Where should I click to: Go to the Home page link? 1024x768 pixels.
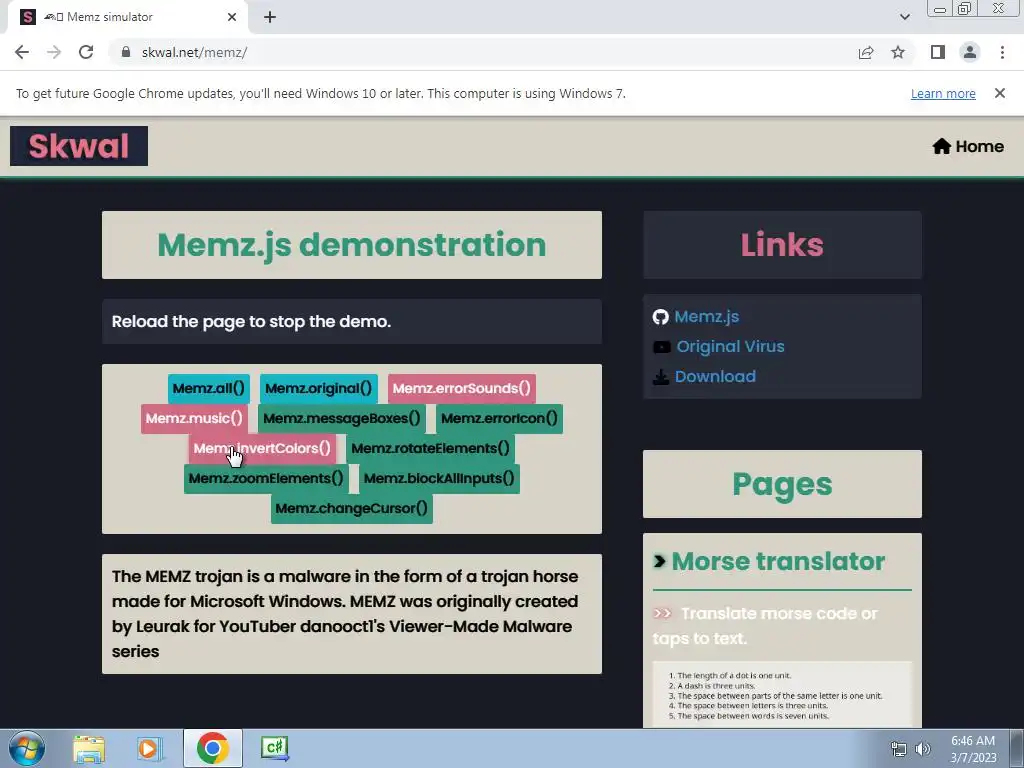pos(968,146)
